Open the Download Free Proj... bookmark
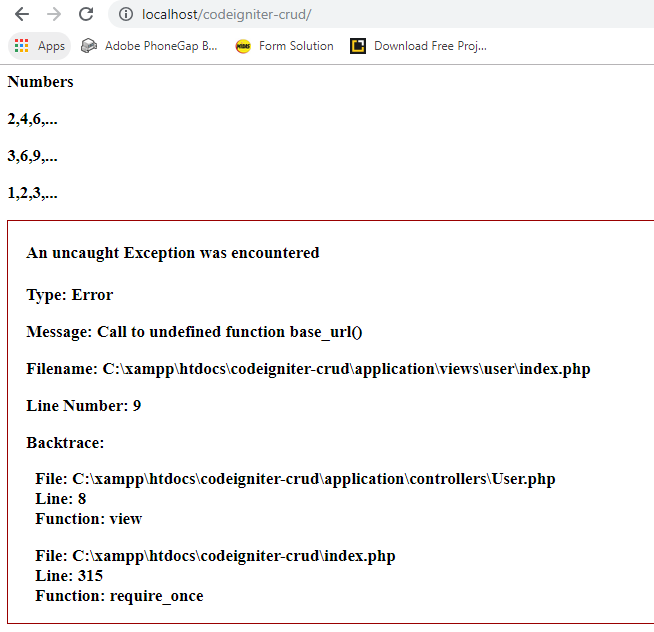The image size is (654, 632). pos(418,46)
